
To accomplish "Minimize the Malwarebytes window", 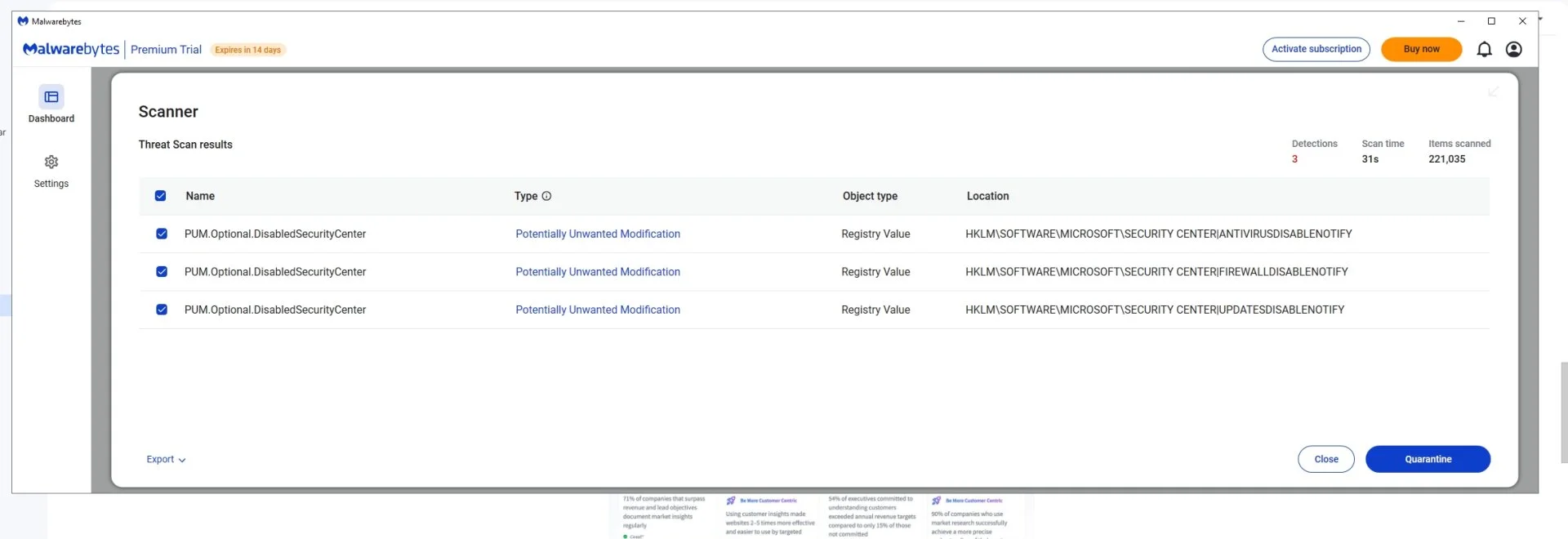I will point(1461,21).
